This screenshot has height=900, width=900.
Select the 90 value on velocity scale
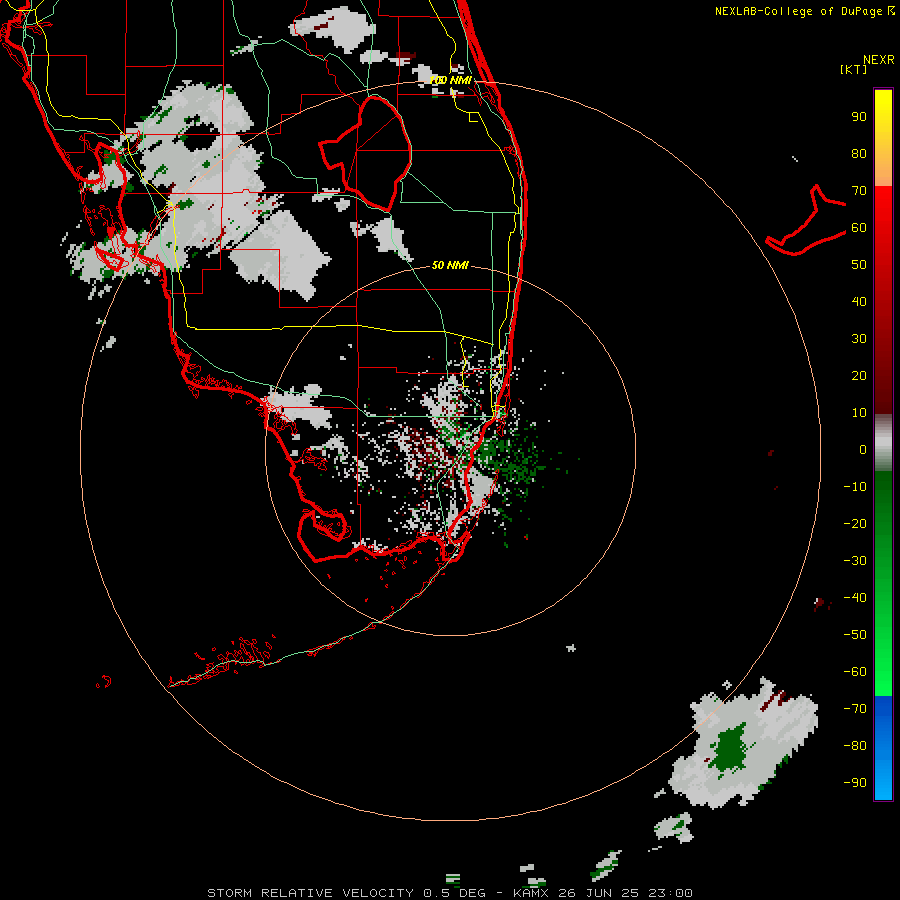(859, 117)
